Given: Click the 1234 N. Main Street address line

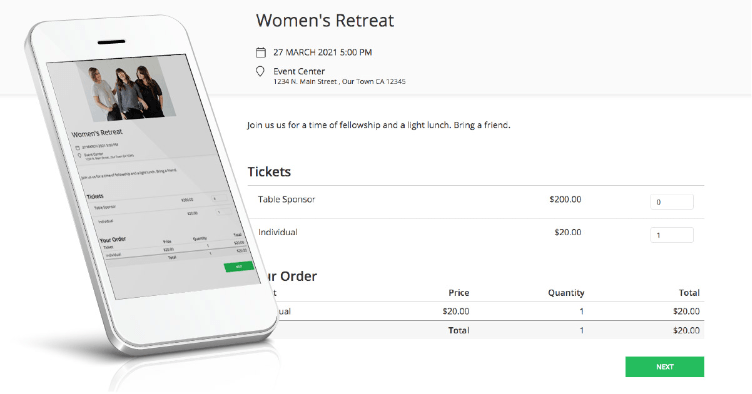Looking at the screenshot, I should pos(339,81).
